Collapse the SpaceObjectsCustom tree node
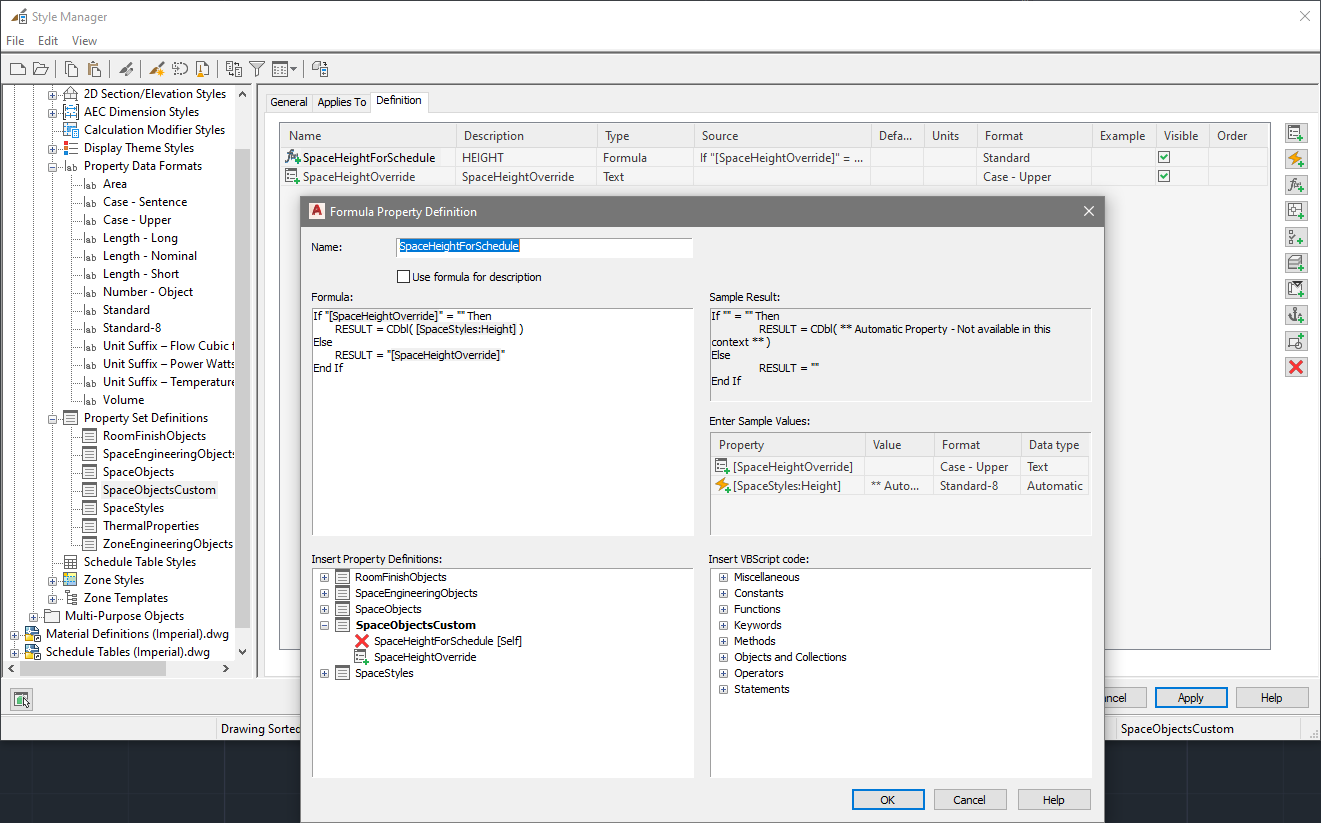1321x823 pixels. (x=324, y=624)
